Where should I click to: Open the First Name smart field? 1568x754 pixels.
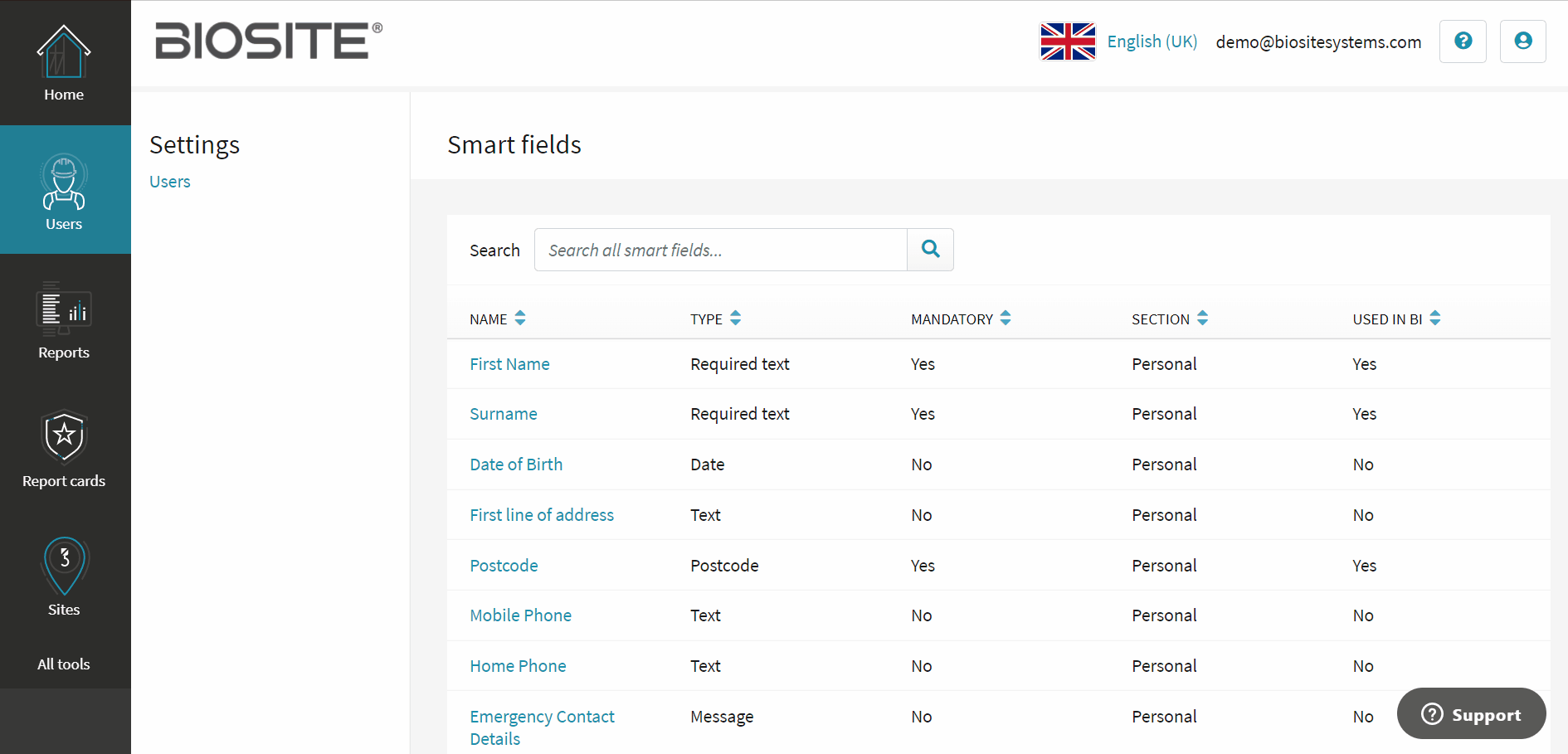[x=509, y=364]
